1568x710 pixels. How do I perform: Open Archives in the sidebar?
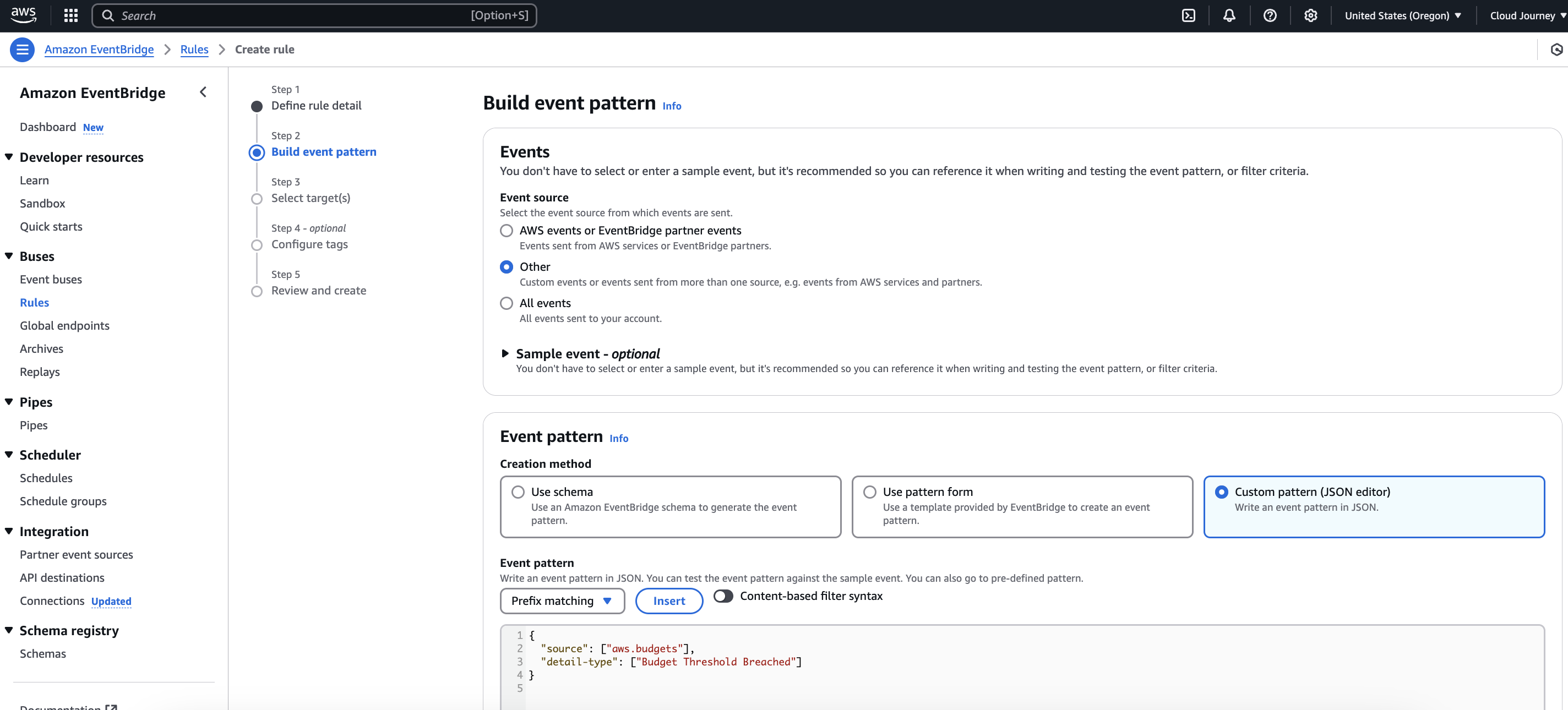[41, 349]
